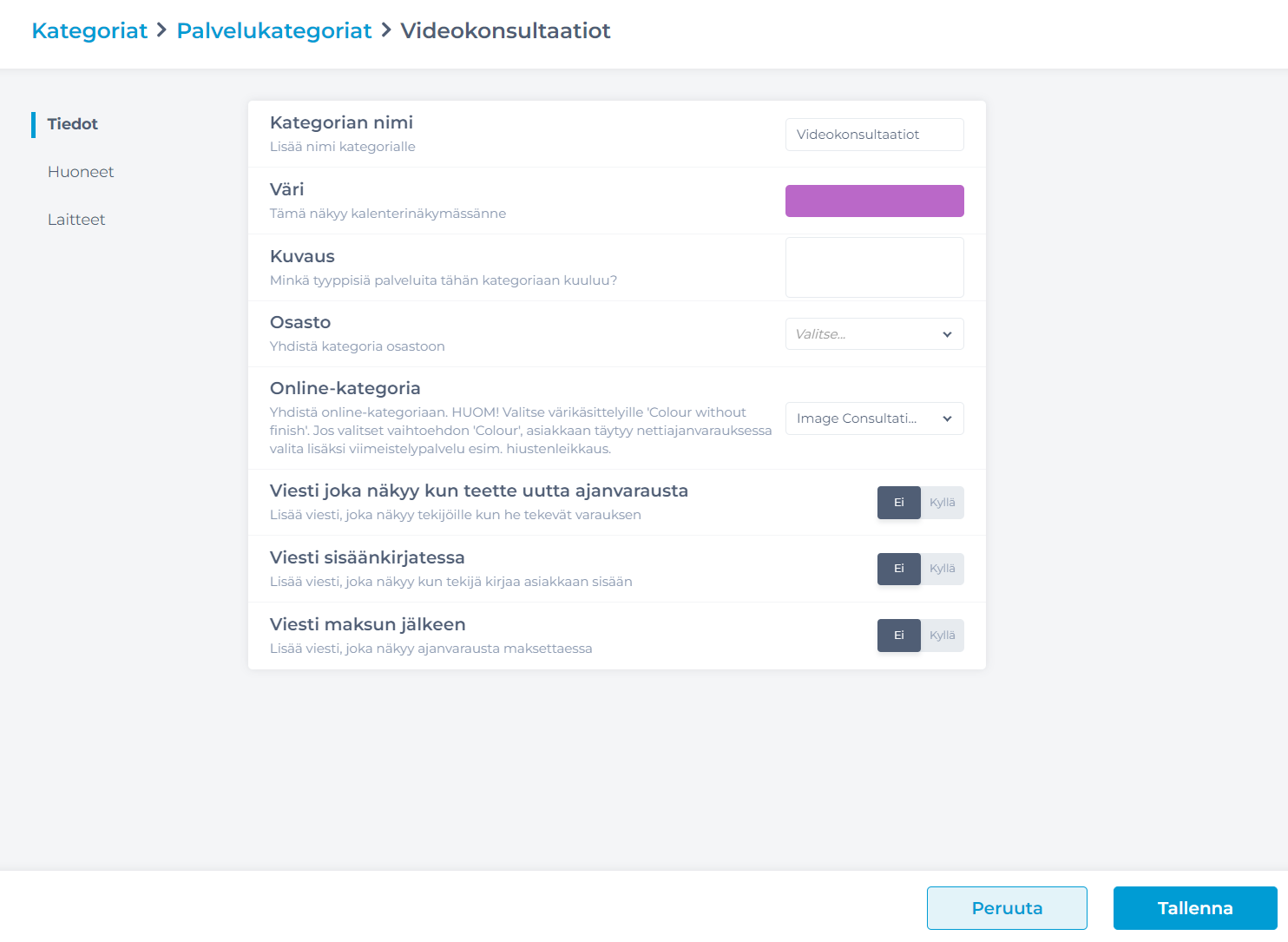Viewport: 1288px width, 942px height.
Task: Select Ei for Viesti maksun jälkeen
Action: (899, 636)
